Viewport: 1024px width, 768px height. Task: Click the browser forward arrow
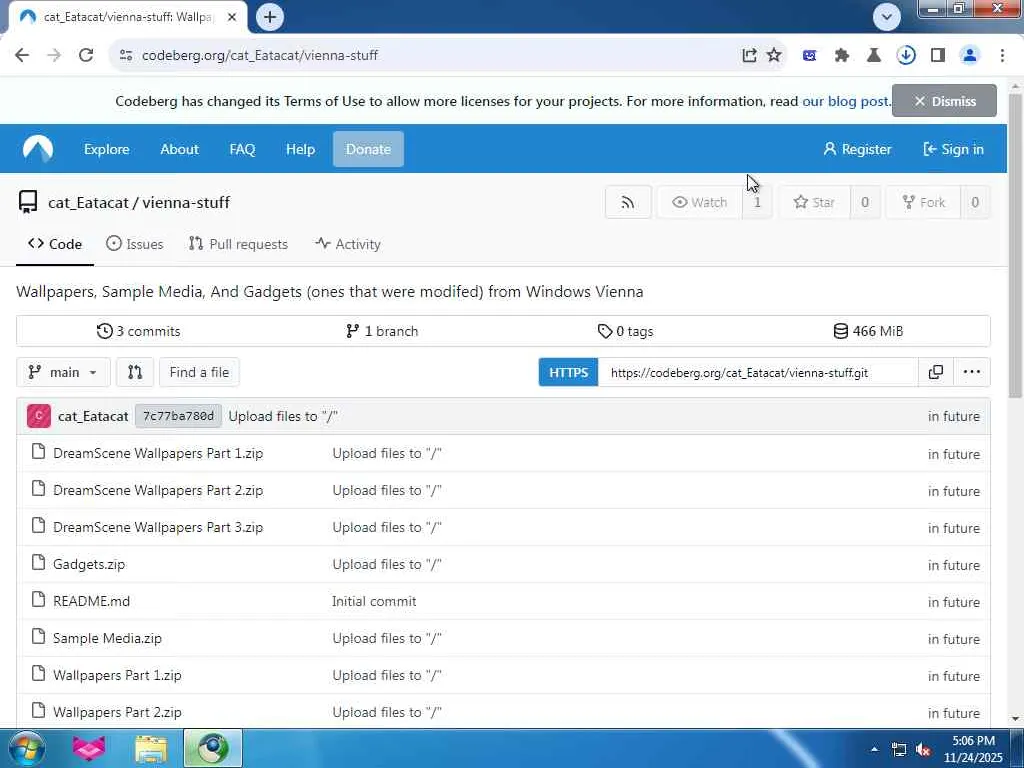[x=54, y=56]
